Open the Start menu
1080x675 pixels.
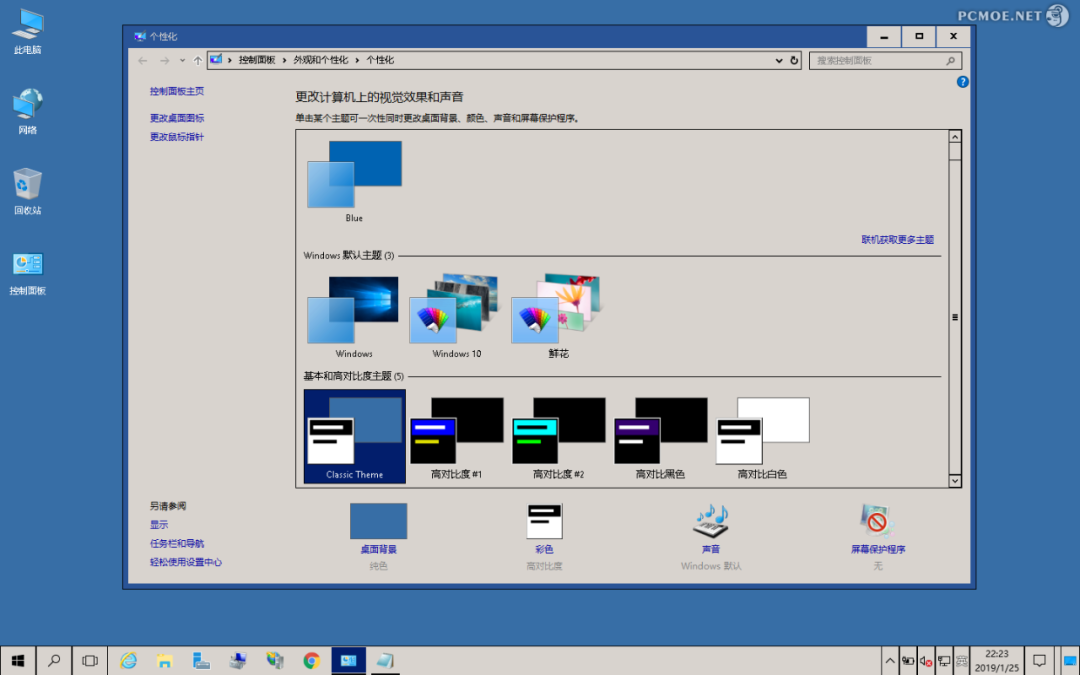[x=18, y=660]
